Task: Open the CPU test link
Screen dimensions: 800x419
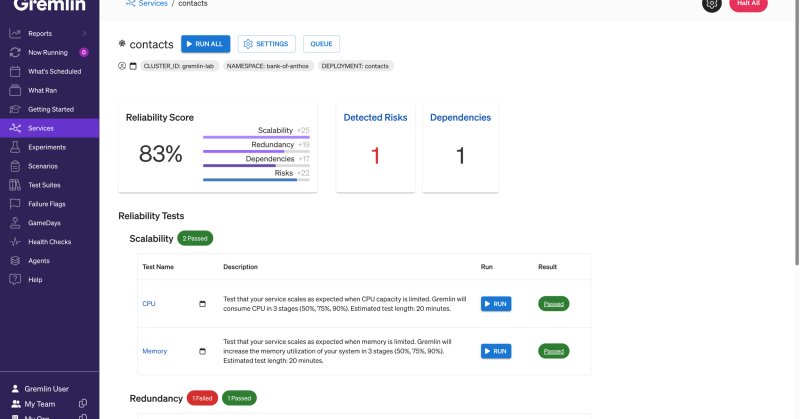Action: tap(148, 304)
